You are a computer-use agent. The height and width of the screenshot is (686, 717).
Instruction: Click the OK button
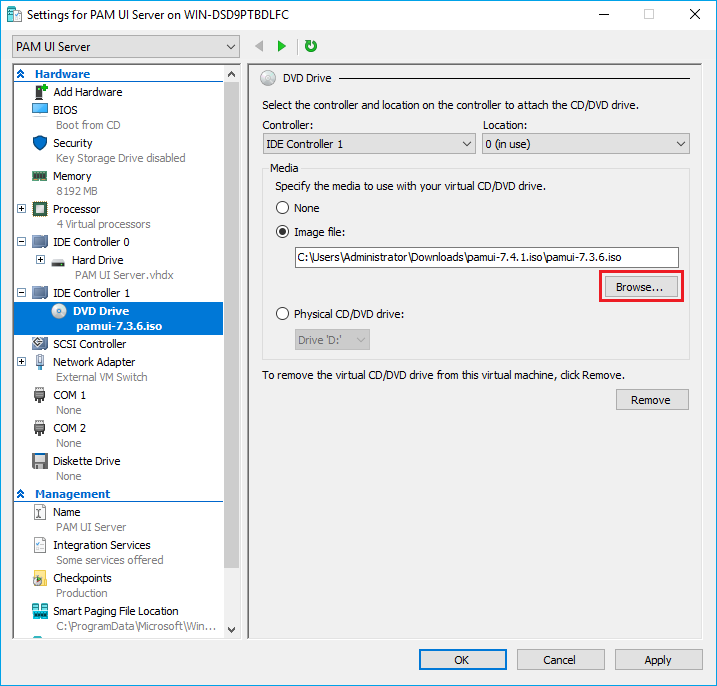pos(463,660)
